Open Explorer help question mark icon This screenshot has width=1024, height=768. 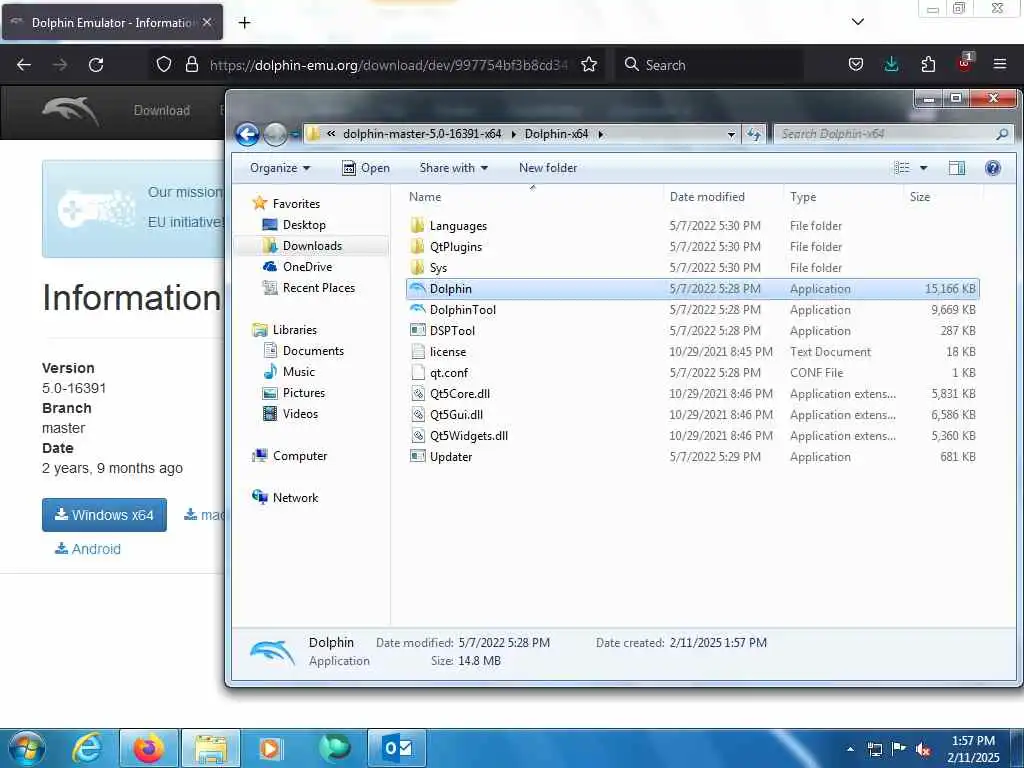tap(993, 168)
